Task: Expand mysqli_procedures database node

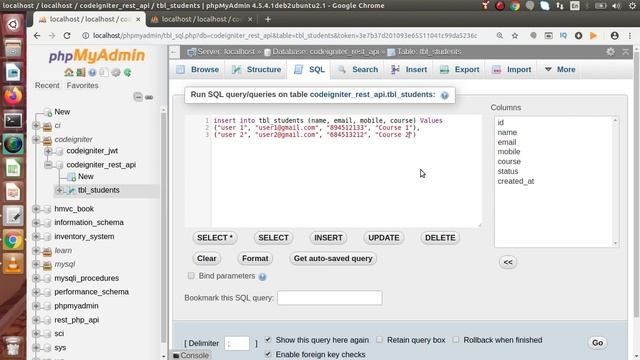Action: [36, 278]
